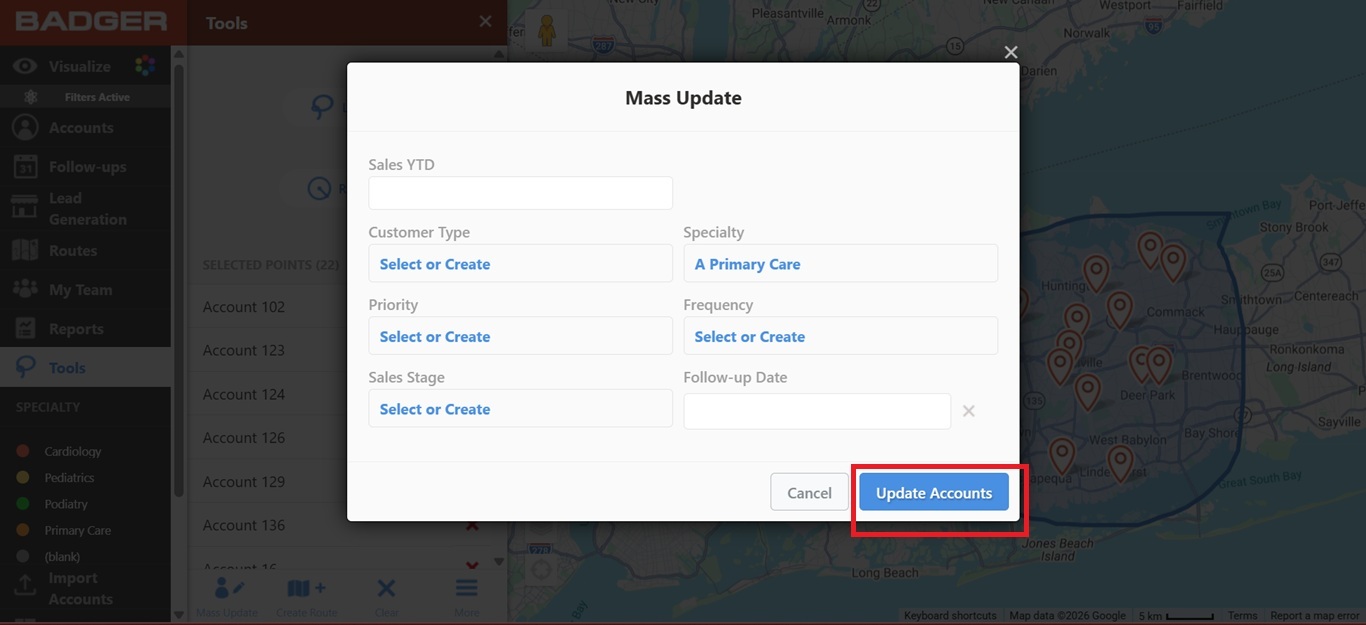This screenshot has height=625, width=1366.
Task: Click the Follow-up Date field
Action: (817, 411)
